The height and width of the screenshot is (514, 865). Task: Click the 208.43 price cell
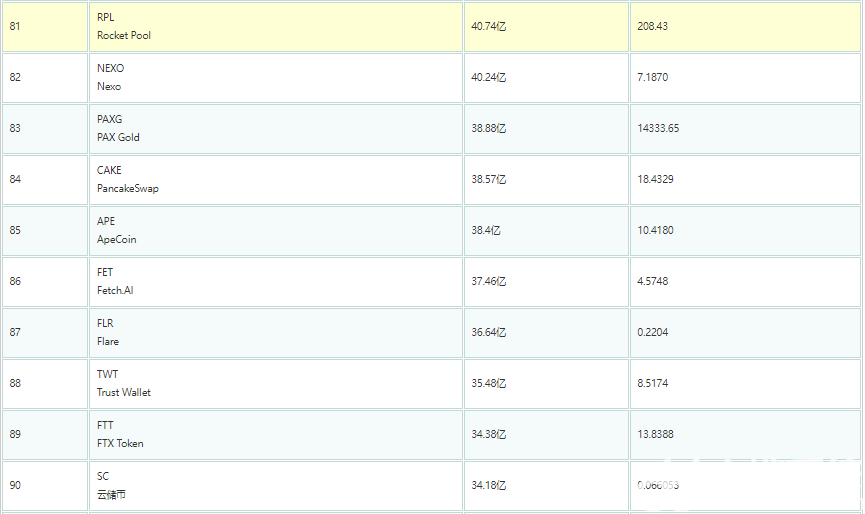(652, 26)
